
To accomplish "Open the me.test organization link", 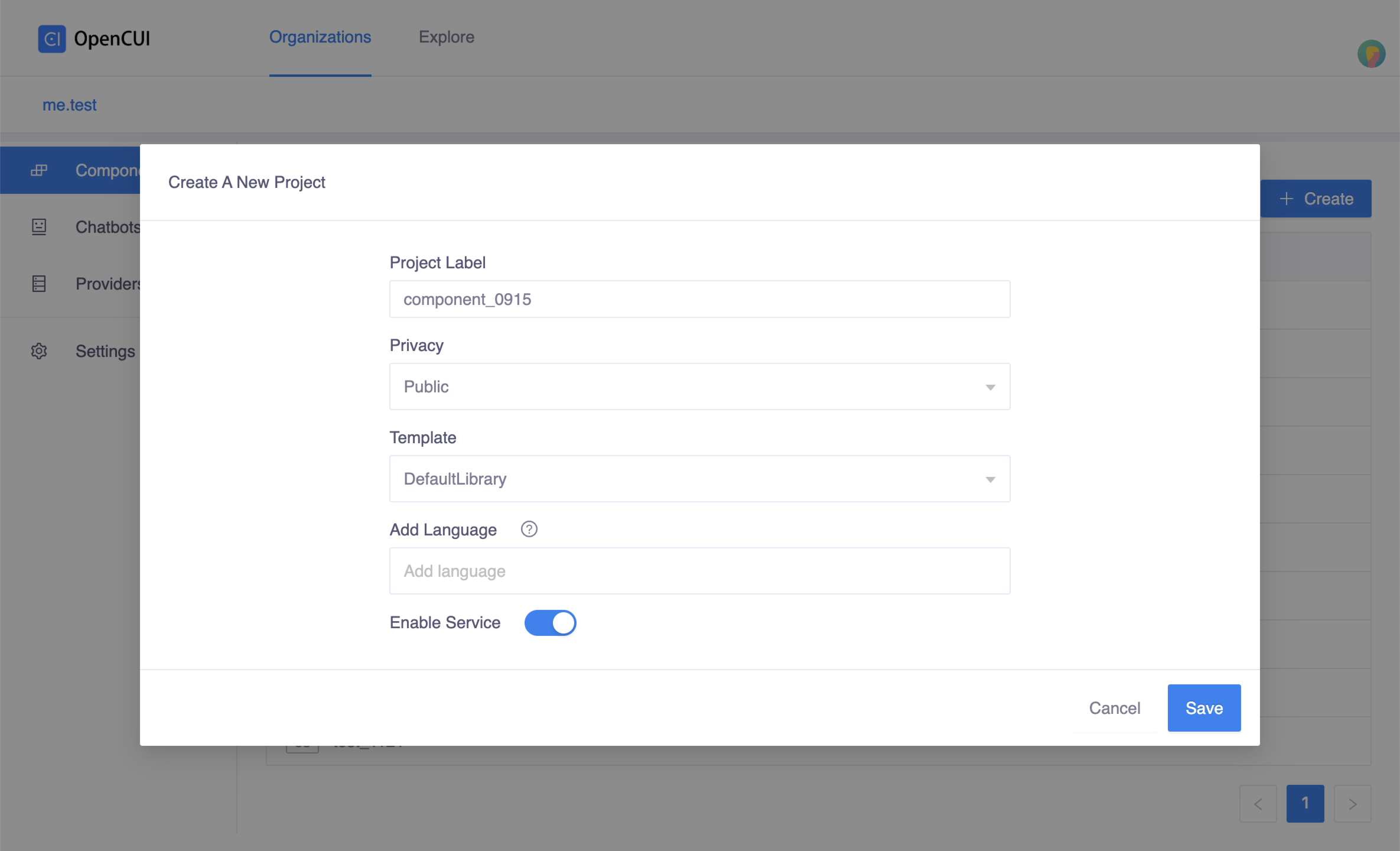I will pos(70,105).
